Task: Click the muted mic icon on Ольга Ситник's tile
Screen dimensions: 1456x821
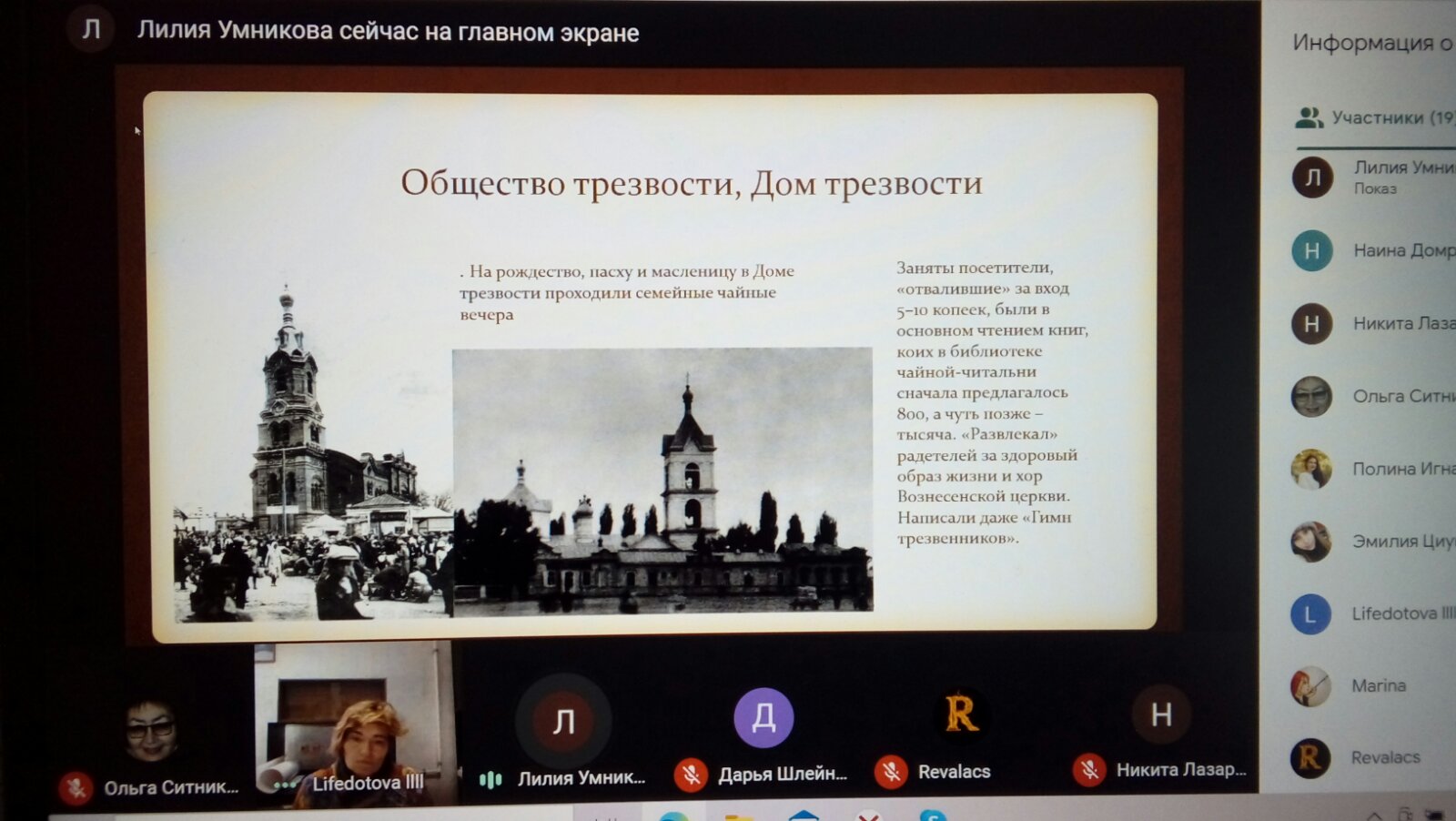Action: (x=76, y=787)
